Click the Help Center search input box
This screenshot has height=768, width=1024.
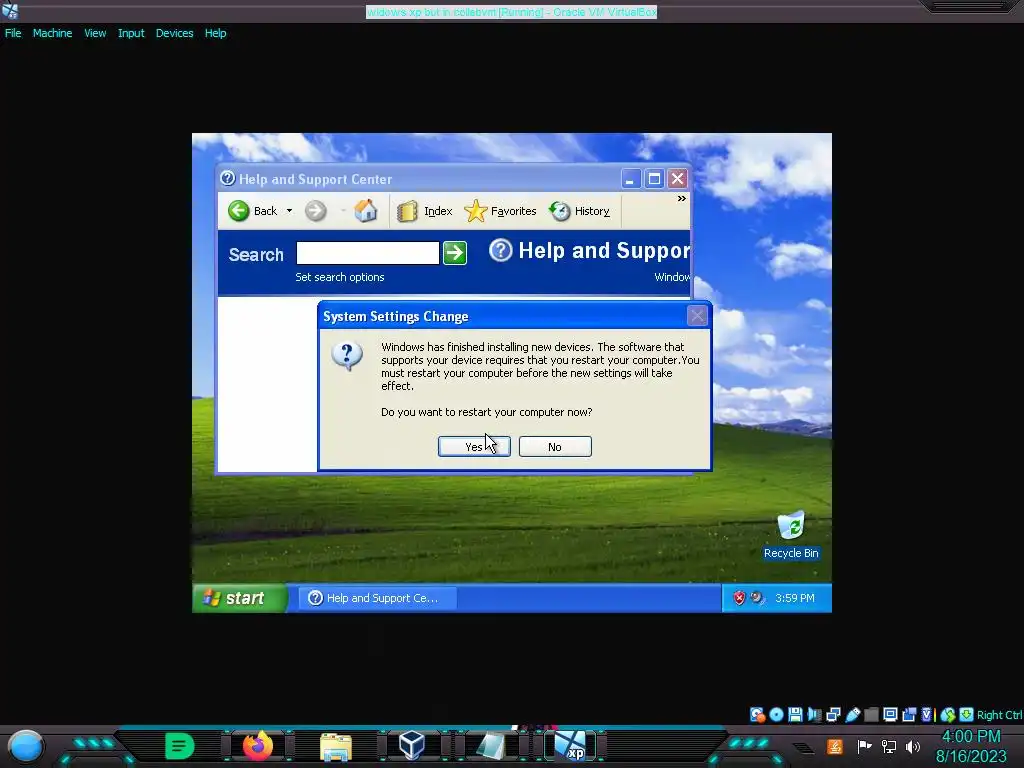click(368, 253)
